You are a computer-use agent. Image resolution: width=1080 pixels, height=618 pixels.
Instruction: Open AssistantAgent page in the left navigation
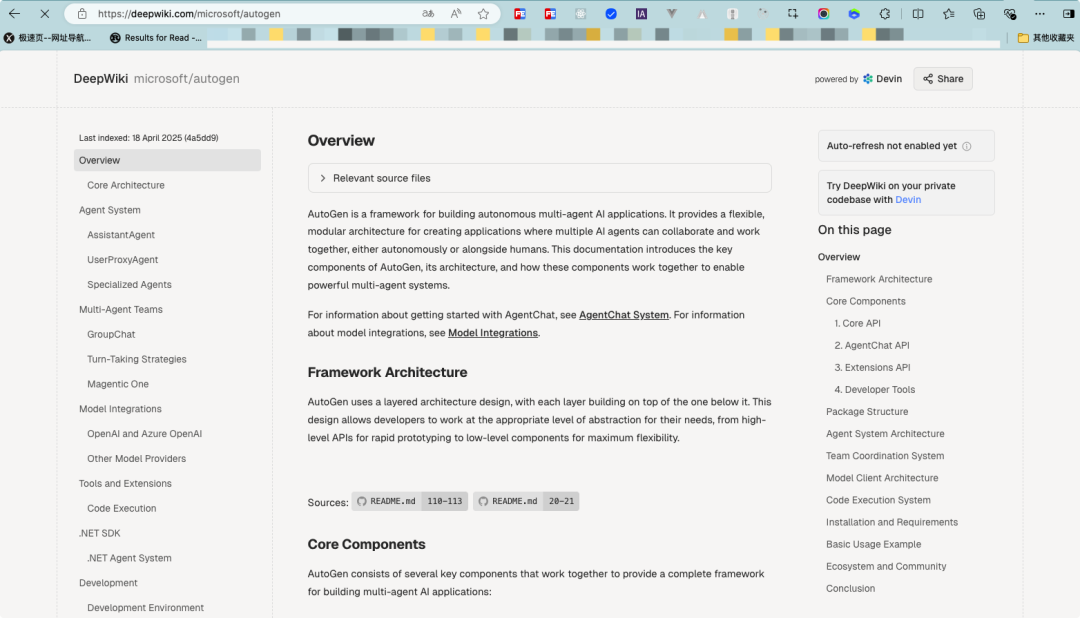pyautogui.click(x=121, y=235)
